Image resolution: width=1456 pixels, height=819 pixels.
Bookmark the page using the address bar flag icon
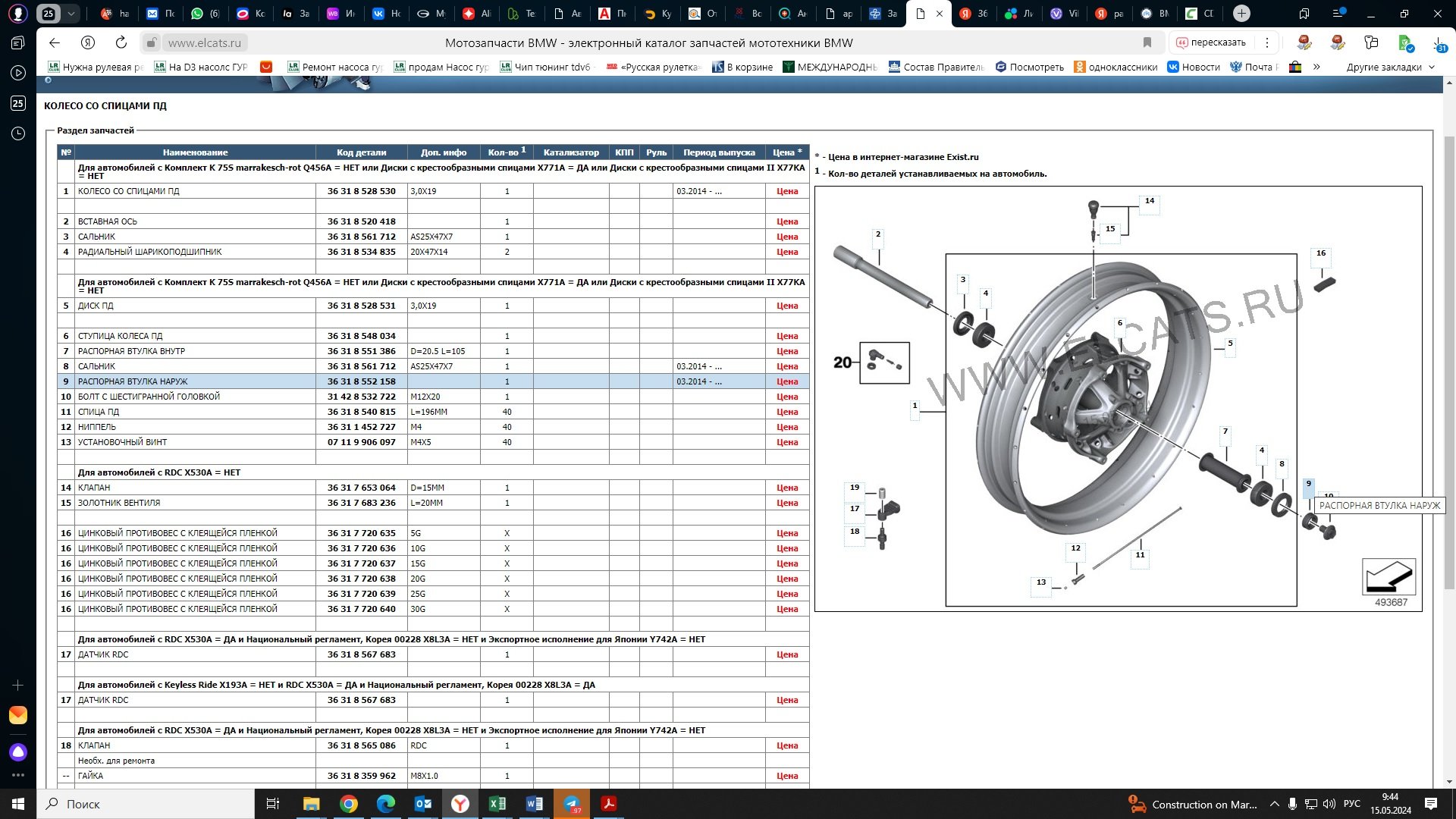1147,43
